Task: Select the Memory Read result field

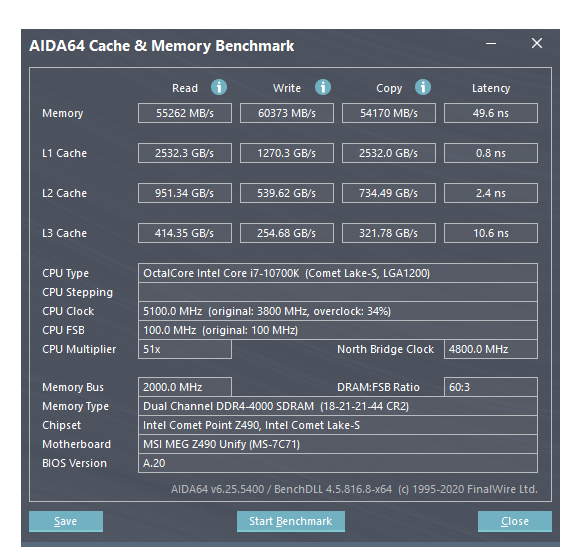Action: point(185,113)
